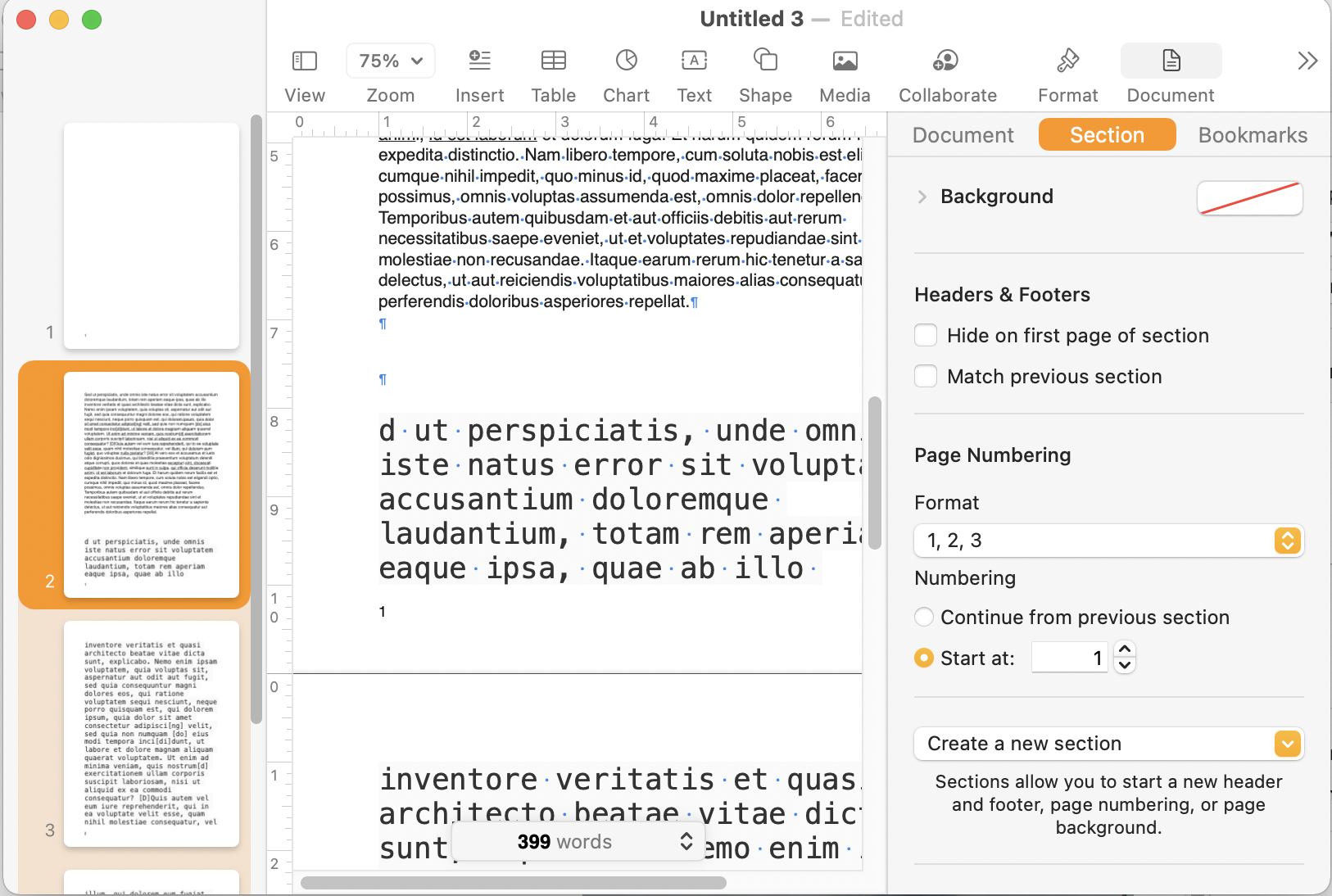Screen dimensions: 1332x896
Task: Open the Media menu icon
Action: 845,61
